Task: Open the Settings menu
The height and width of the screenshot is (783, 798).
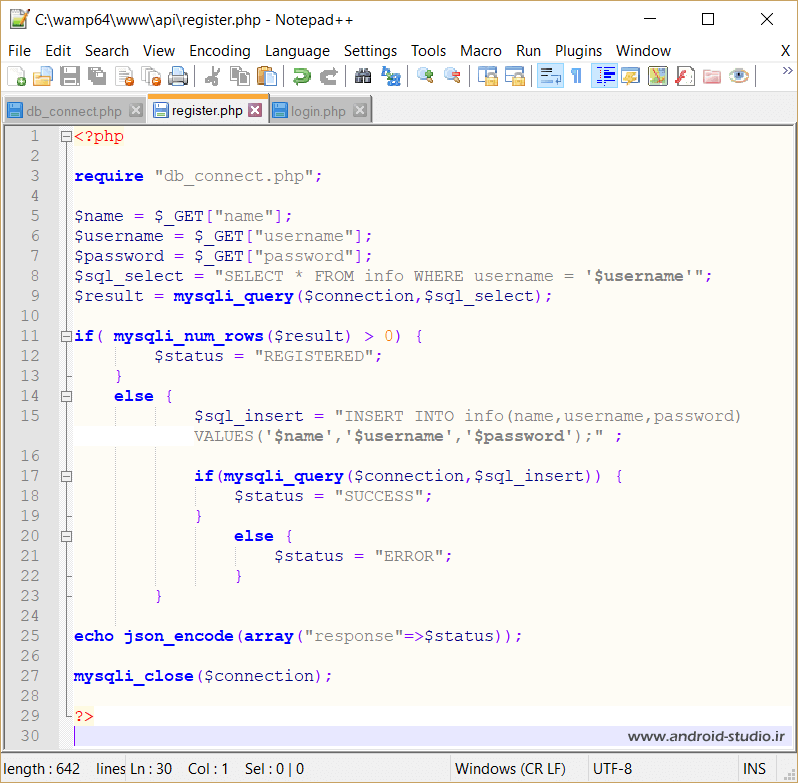Action: click(x=370, y=51)
